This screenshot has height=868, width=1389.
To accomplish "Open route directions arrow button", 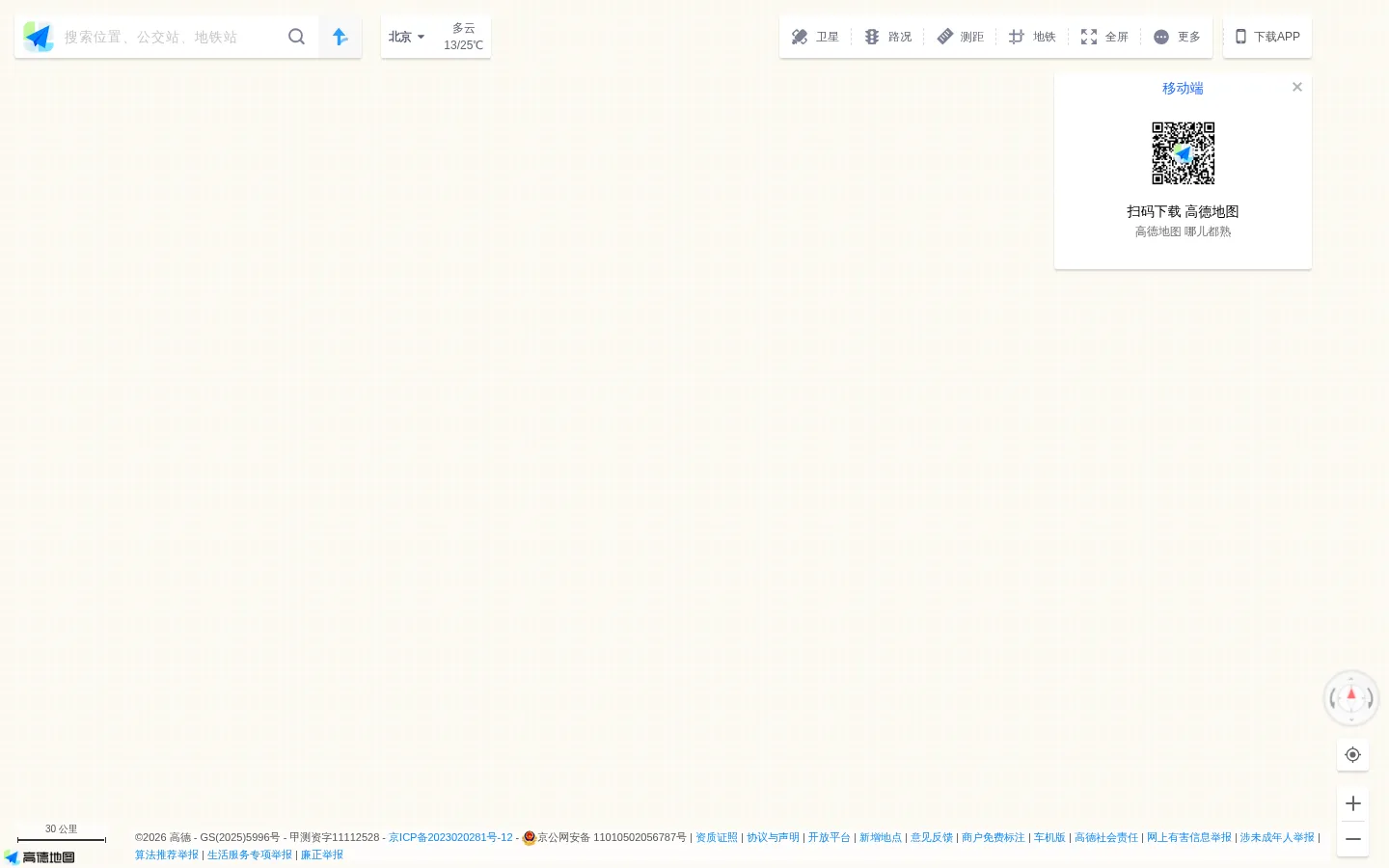I will coord(340,37).
